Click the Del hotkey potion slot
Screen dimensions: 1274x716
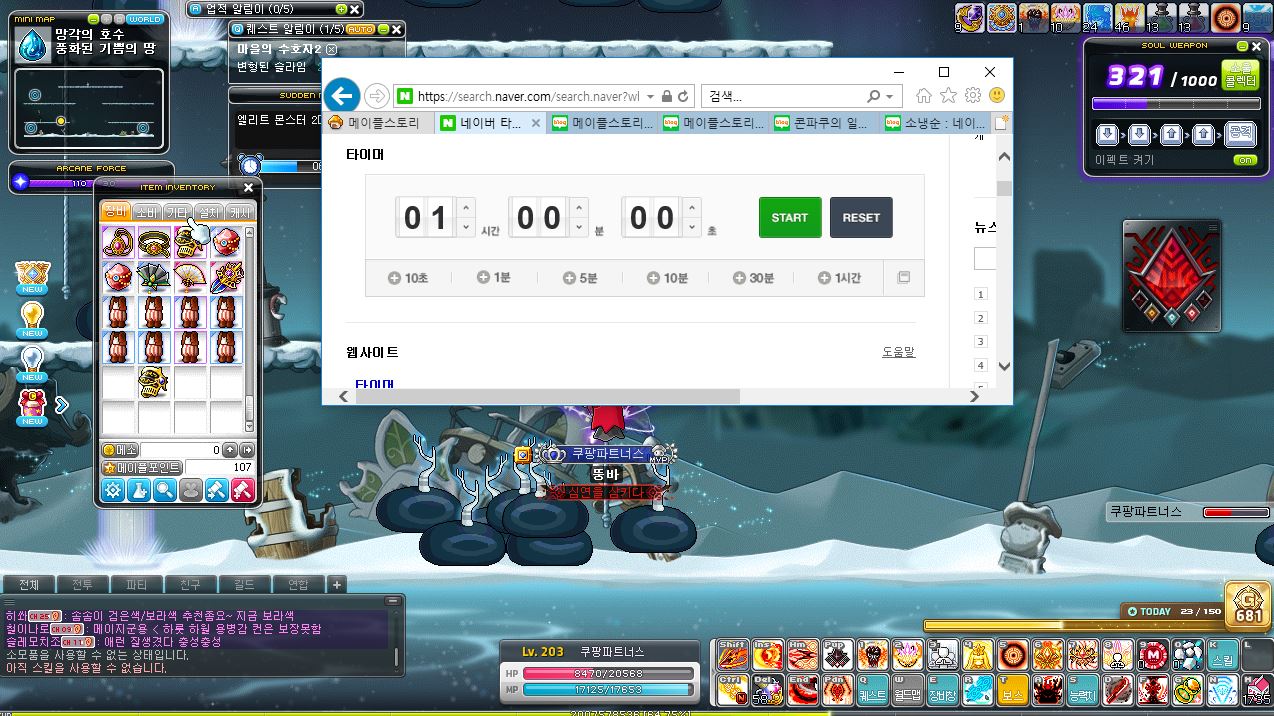coord(768,689)
